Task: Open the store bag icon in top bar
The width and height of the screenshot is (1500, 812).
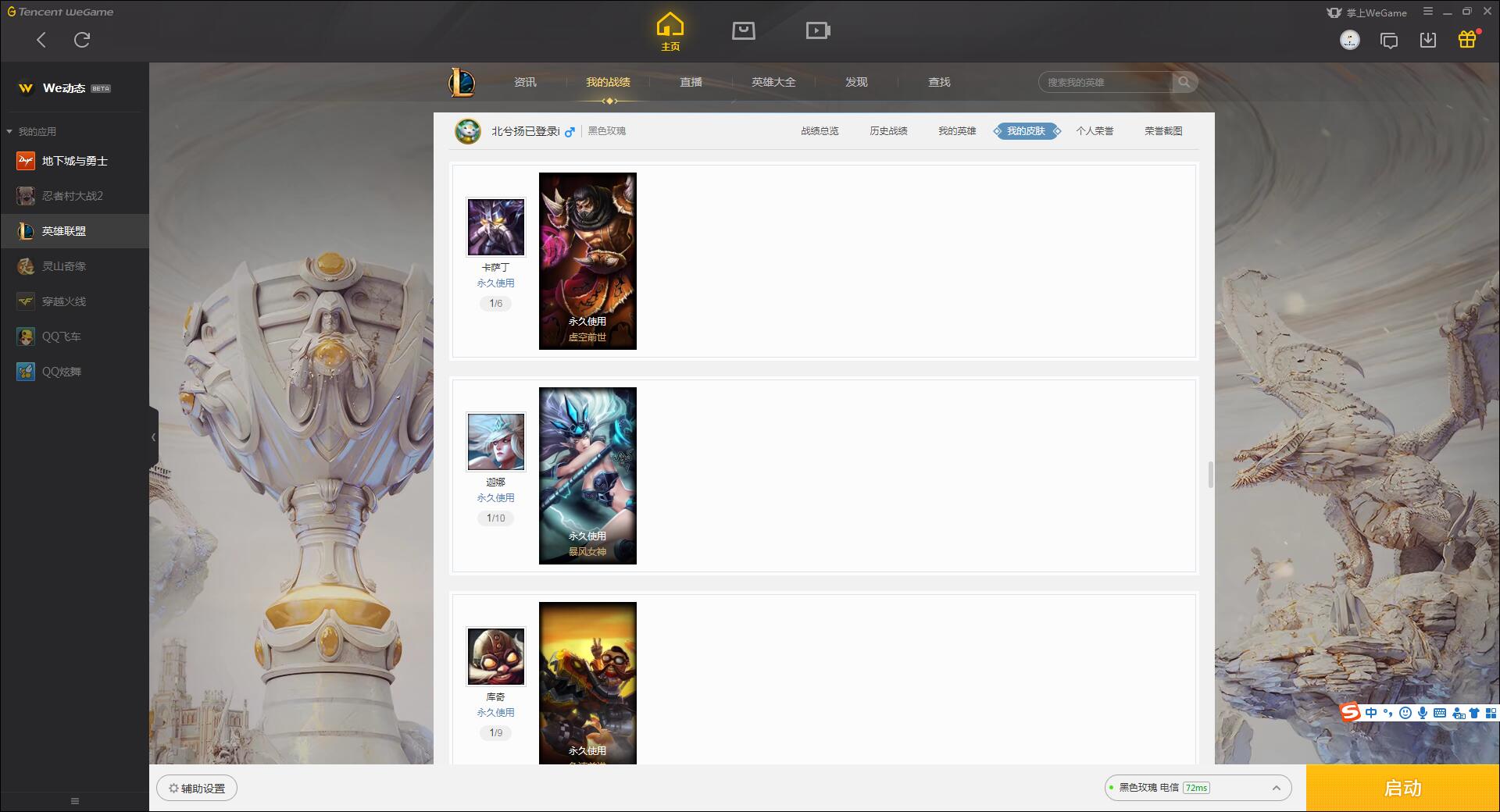Action: coord(744,30)
